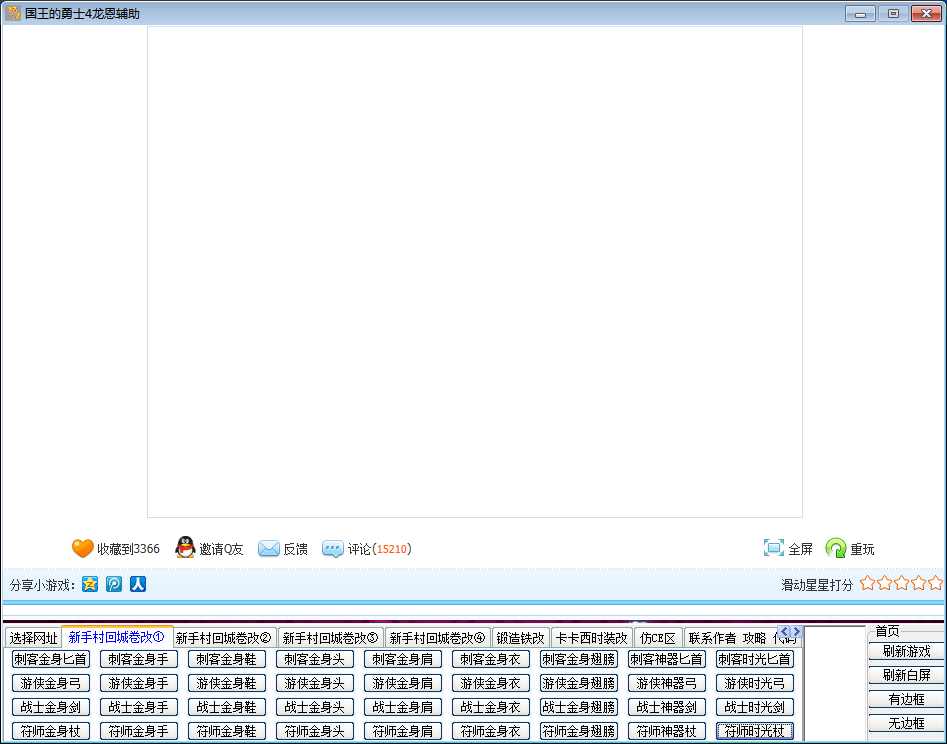Restart the game using 重玩 icon
This screenshot has height=744, width=947.
(836, 548)
